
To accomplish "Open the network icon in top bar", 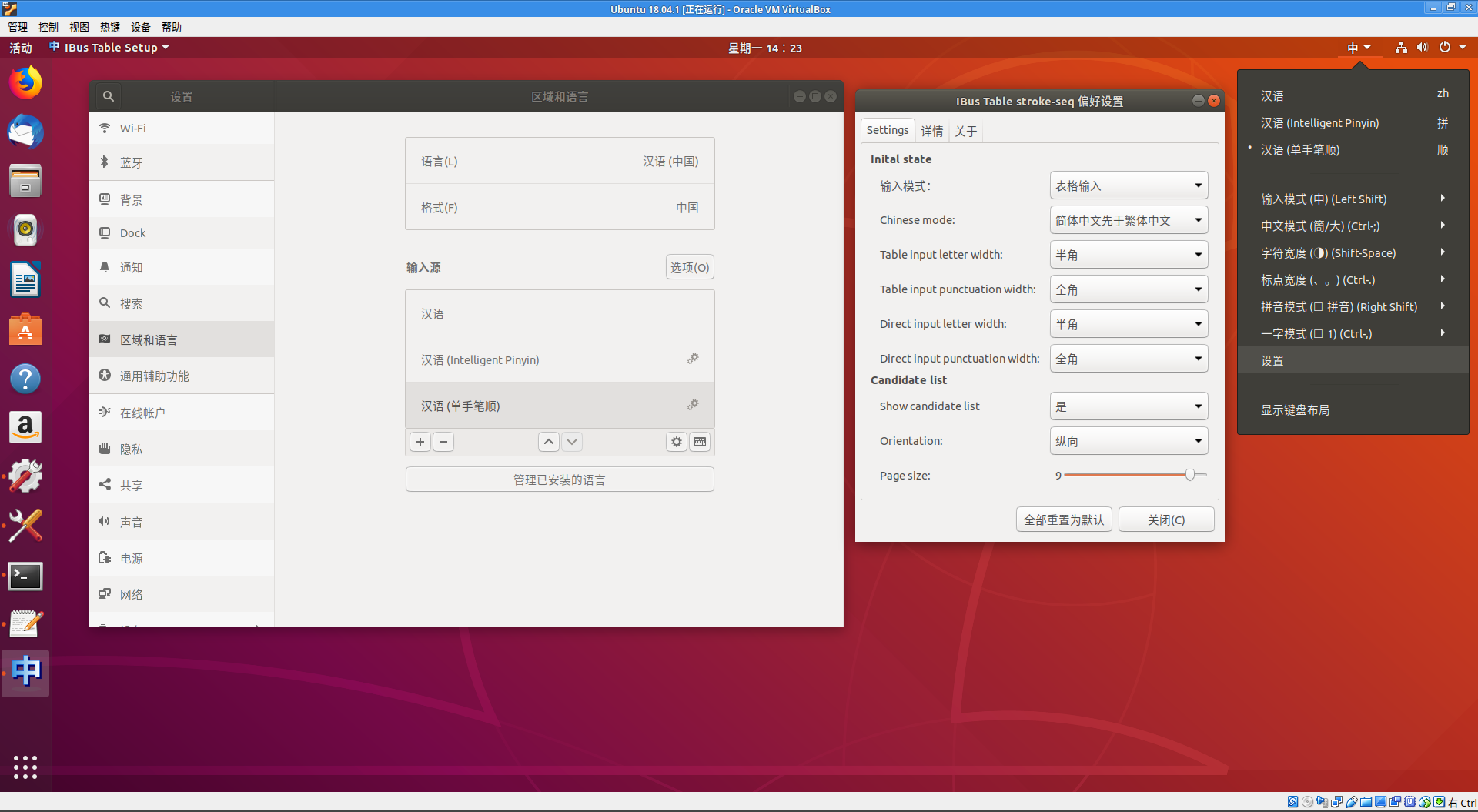I will (x=1401, y=48).
